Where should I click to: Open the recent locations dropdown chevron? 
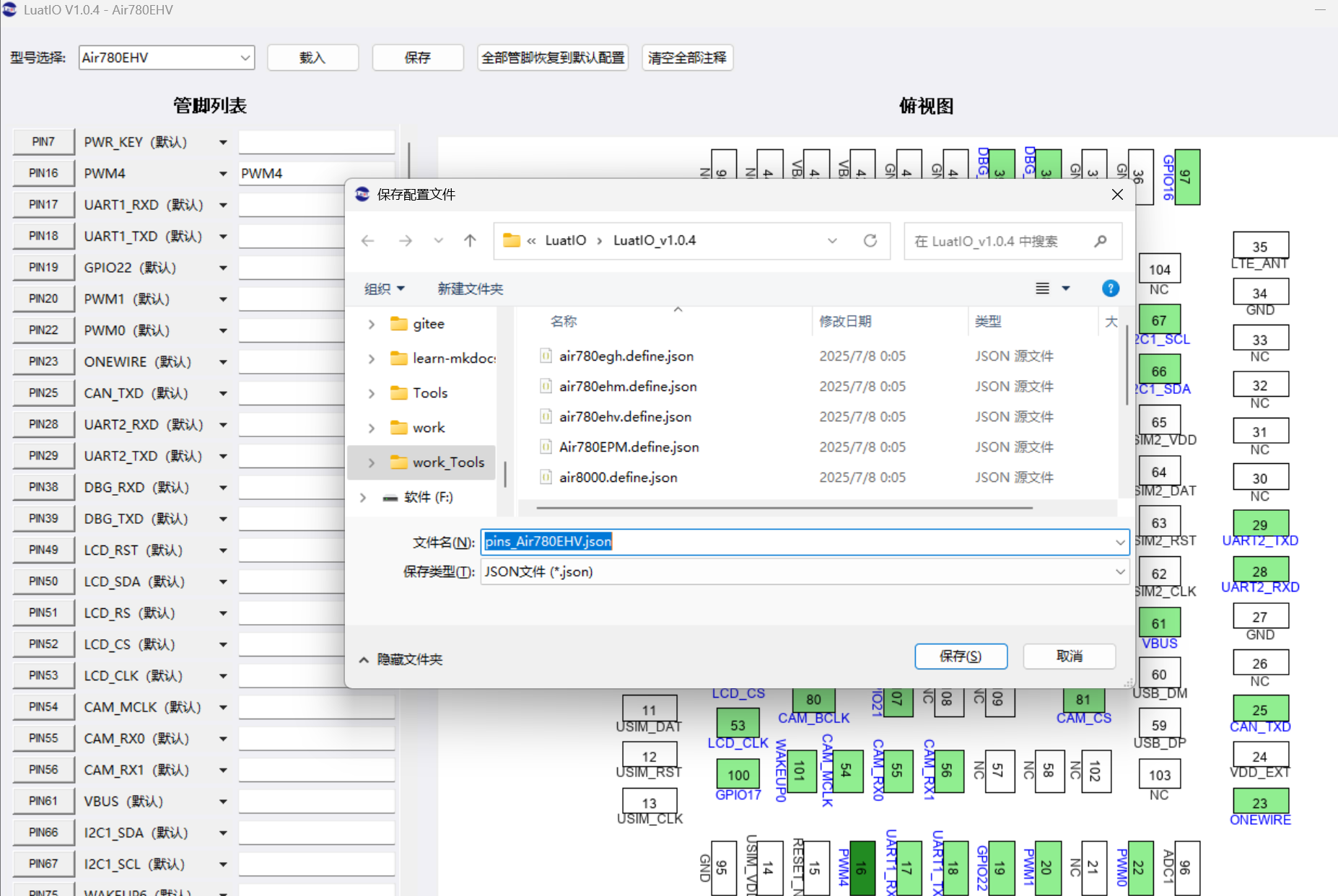coord(438,241)
